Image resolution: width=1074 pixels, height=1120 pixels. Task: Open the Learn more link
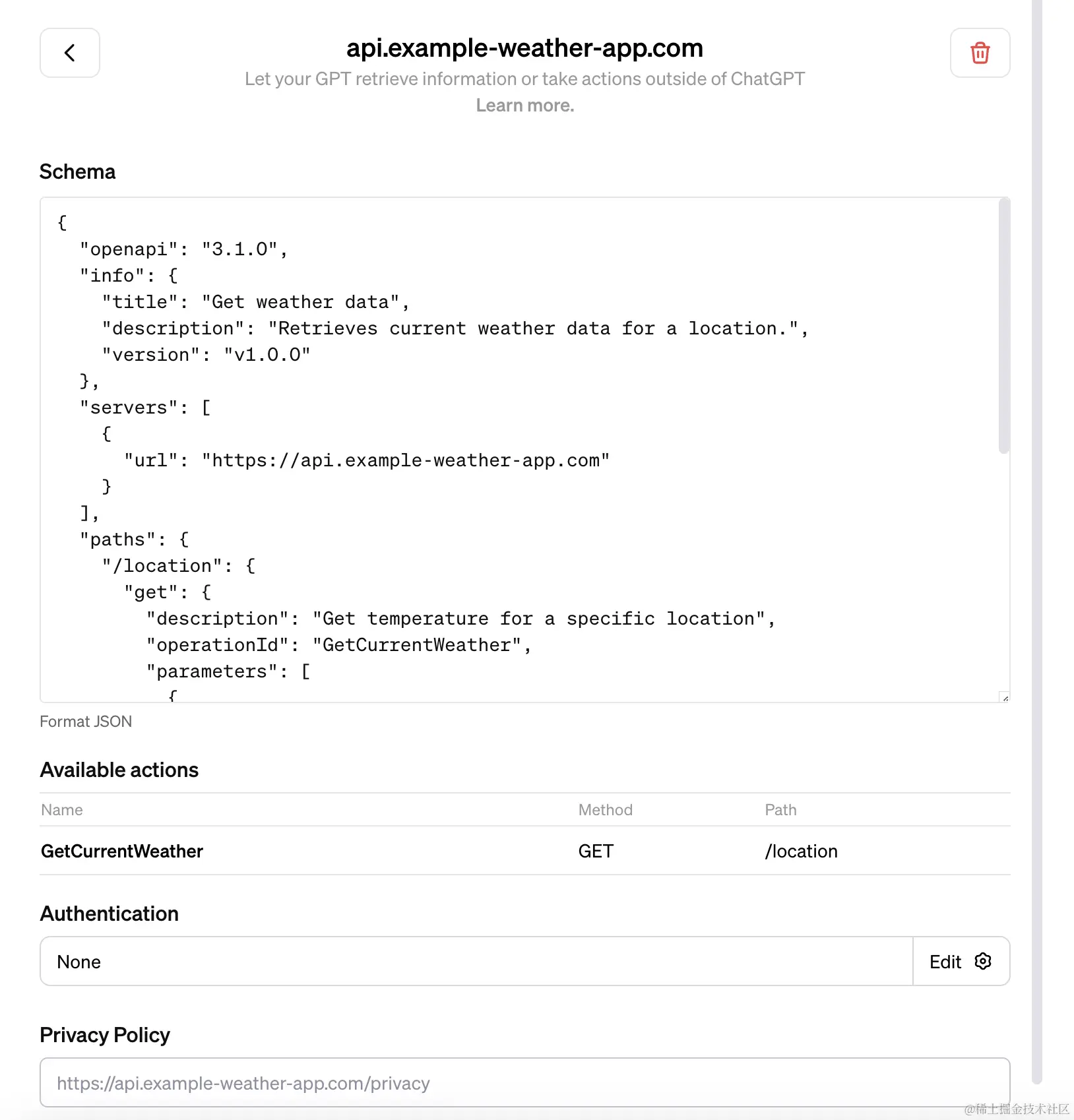[x=525, y=106]
